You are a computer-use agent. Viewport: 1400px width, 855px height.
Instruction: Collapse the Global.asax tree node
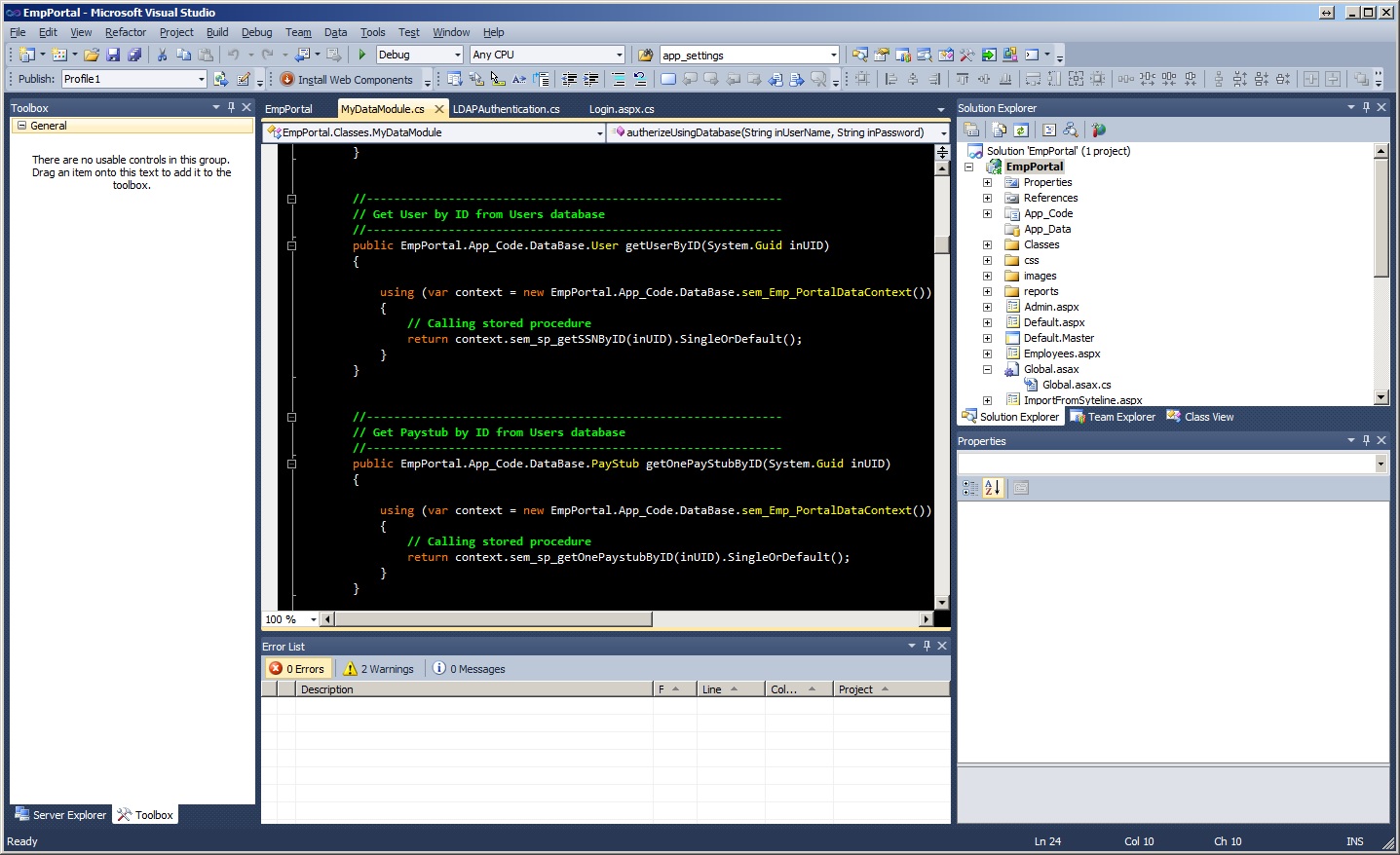pyautogui.click(x=987, y=369)
